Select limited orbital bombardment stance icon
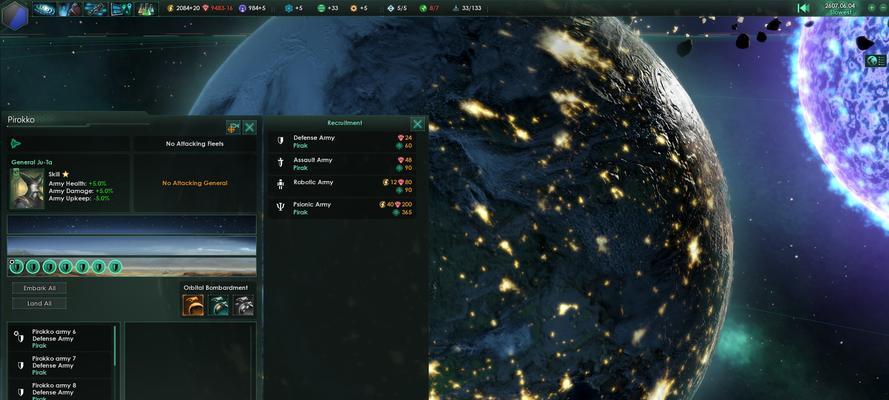The image size is (889, 400). tap(218, 305)
